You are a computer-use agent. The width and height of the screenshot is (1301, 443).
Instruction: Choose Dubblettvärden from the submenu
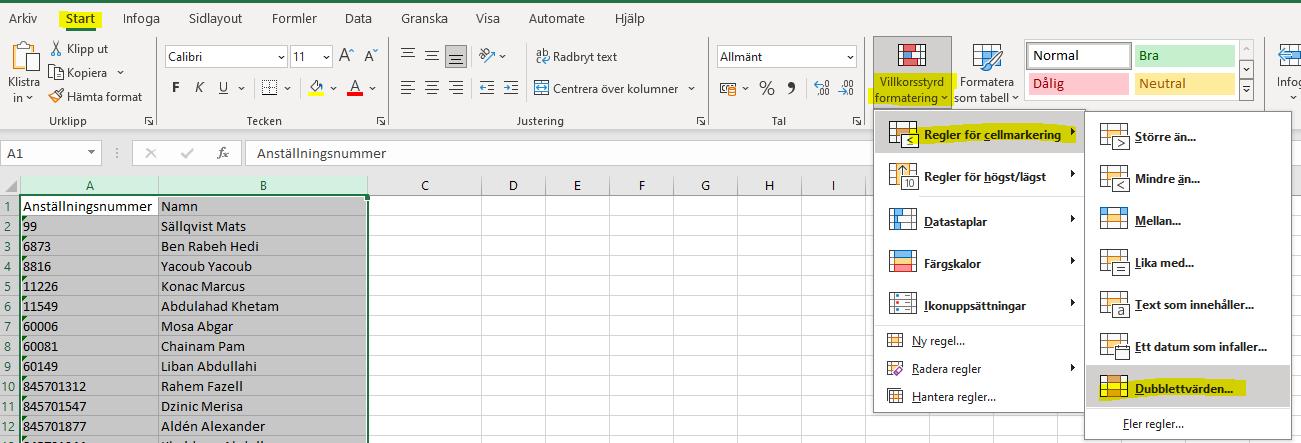coord(1185,388)
